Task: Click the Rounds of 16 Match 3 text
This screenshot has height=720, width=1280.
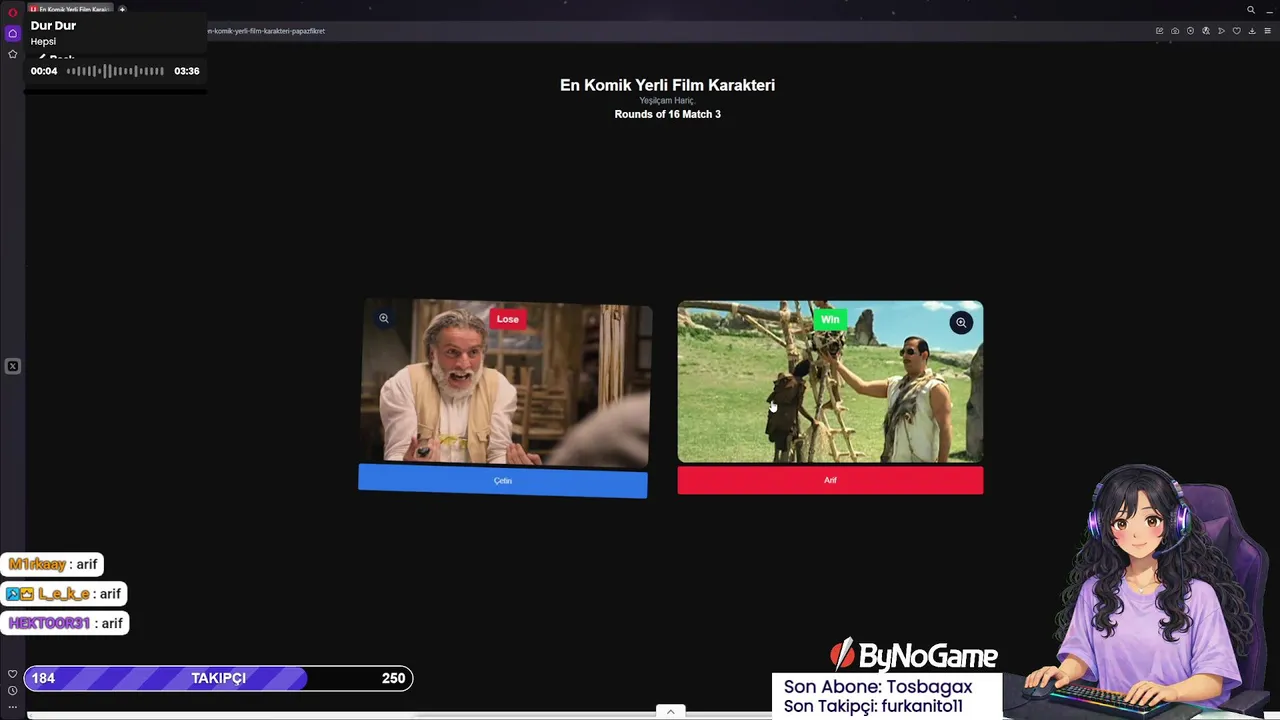Action: [667, 114]
